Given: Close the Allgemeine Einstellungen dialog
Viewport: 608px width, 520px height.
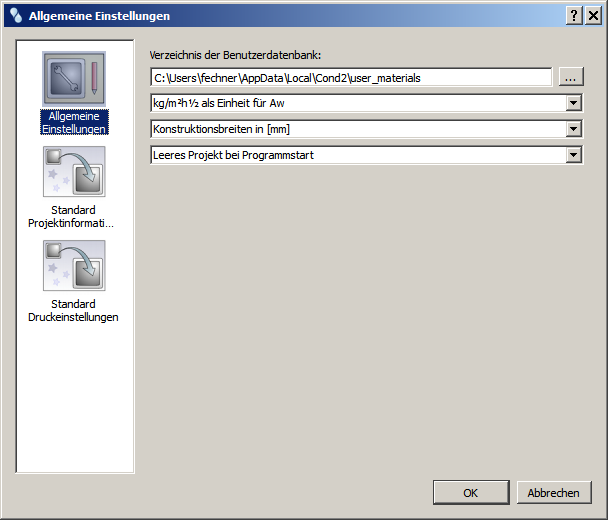Looking at the screenshot, I should pos(593,16).
